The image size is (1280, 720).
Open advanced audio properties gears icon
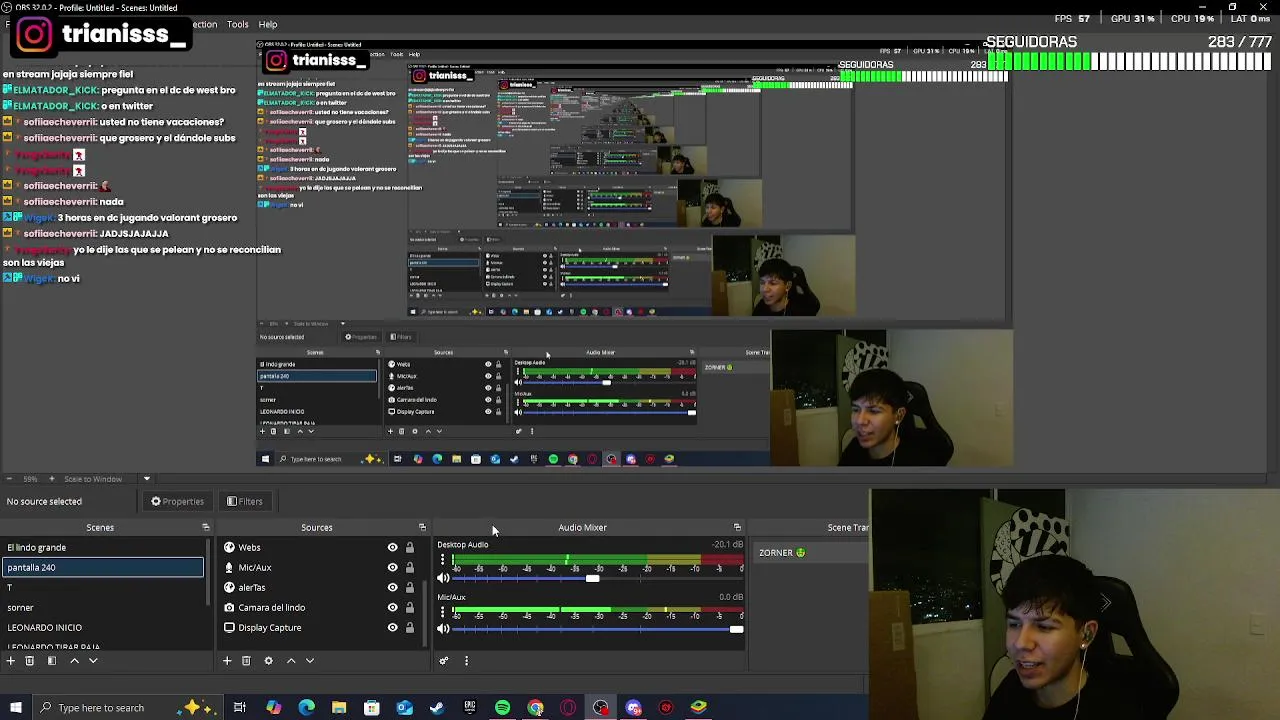[x=444, y=660]
